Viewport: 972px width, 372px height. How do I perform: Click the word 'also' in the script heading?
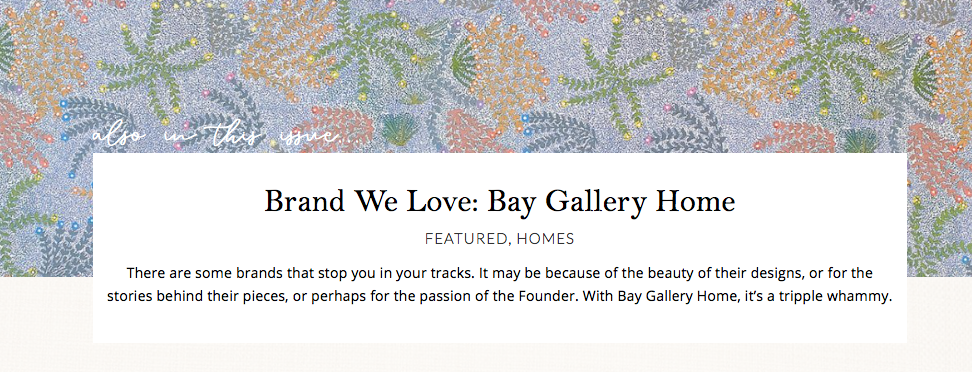[119, 136]
